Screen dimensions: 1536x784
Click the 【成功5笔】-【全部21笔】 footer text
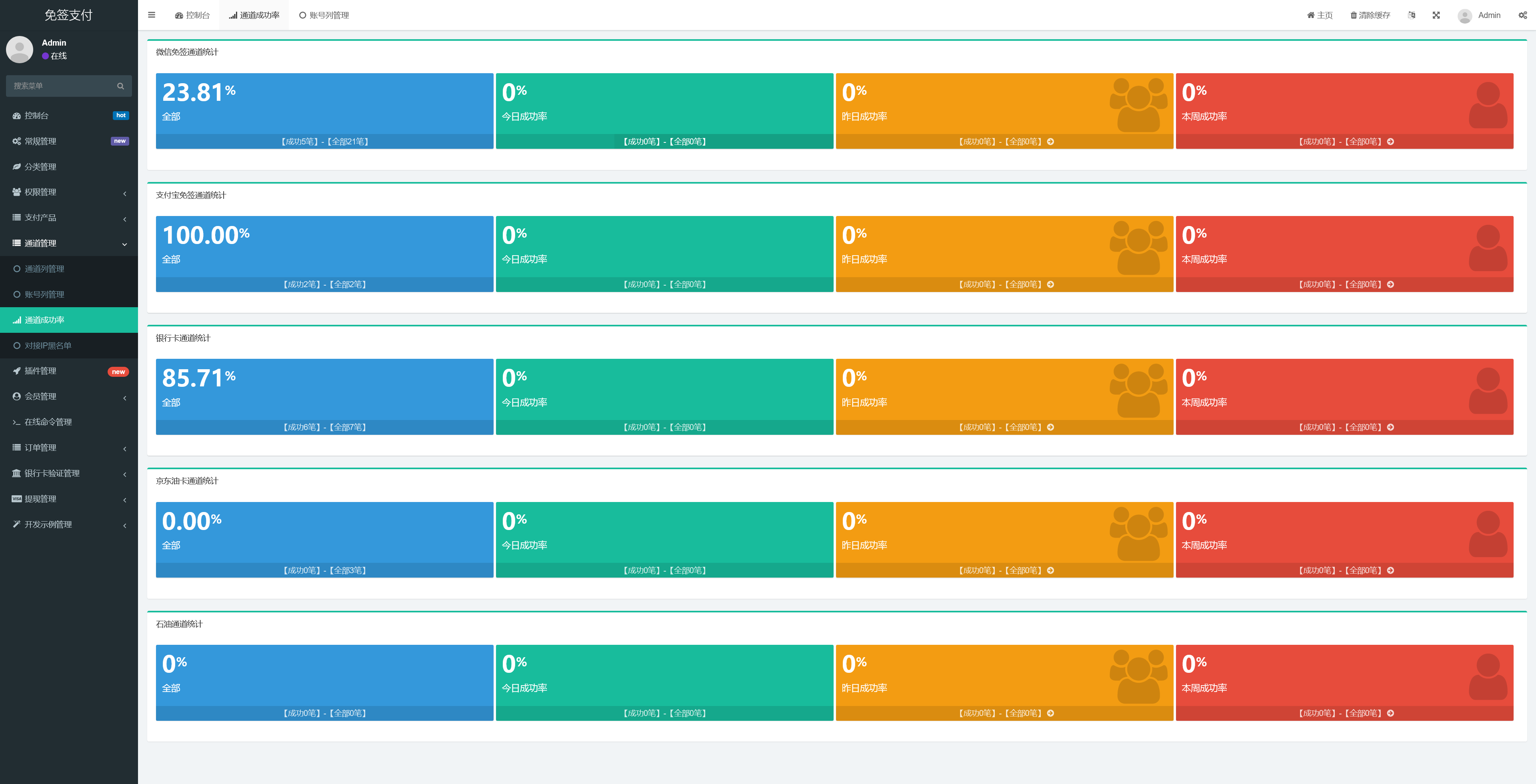(x=324, y=141)
